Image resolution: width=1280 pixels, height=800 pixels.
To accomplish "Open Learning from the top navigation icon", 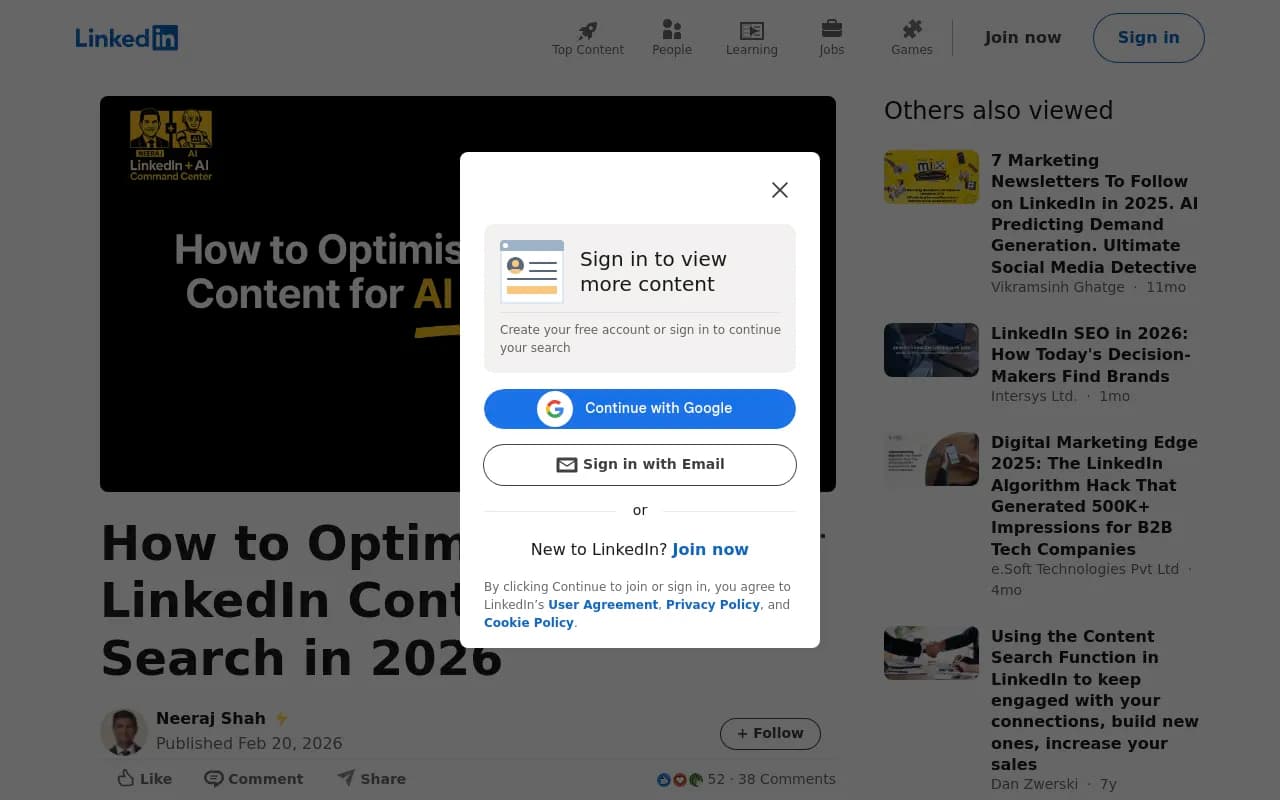I will pyautogui.click(x=751, y=31).
